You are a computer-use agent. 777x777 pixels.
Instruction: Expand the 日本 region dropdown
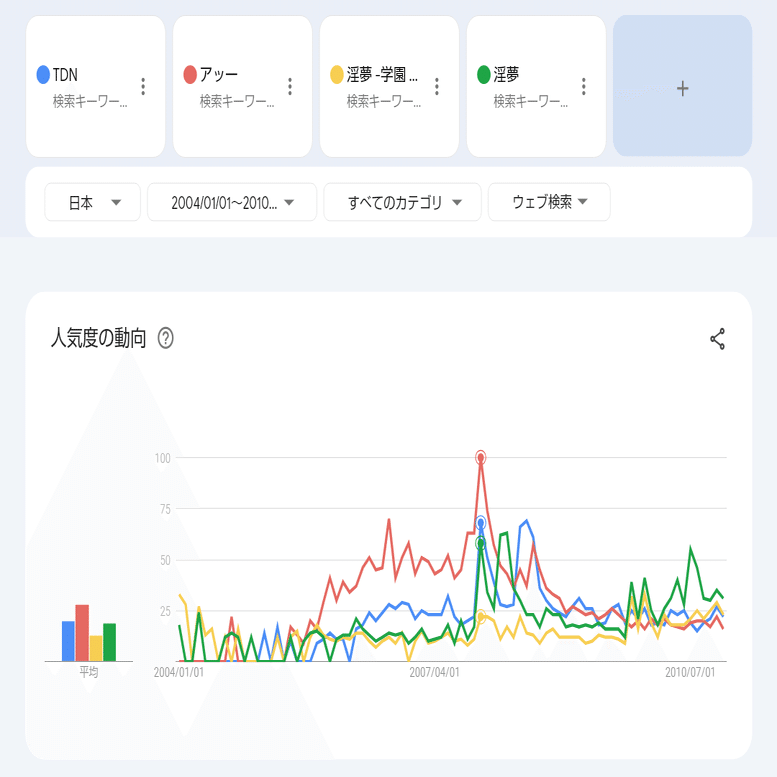coord(94,202)
